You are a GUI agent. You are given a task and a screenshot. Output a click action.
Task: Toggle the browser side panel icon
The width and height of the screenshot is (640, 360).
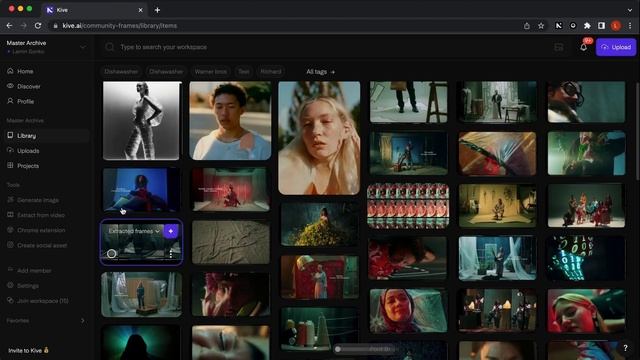[x=601, y=25]
